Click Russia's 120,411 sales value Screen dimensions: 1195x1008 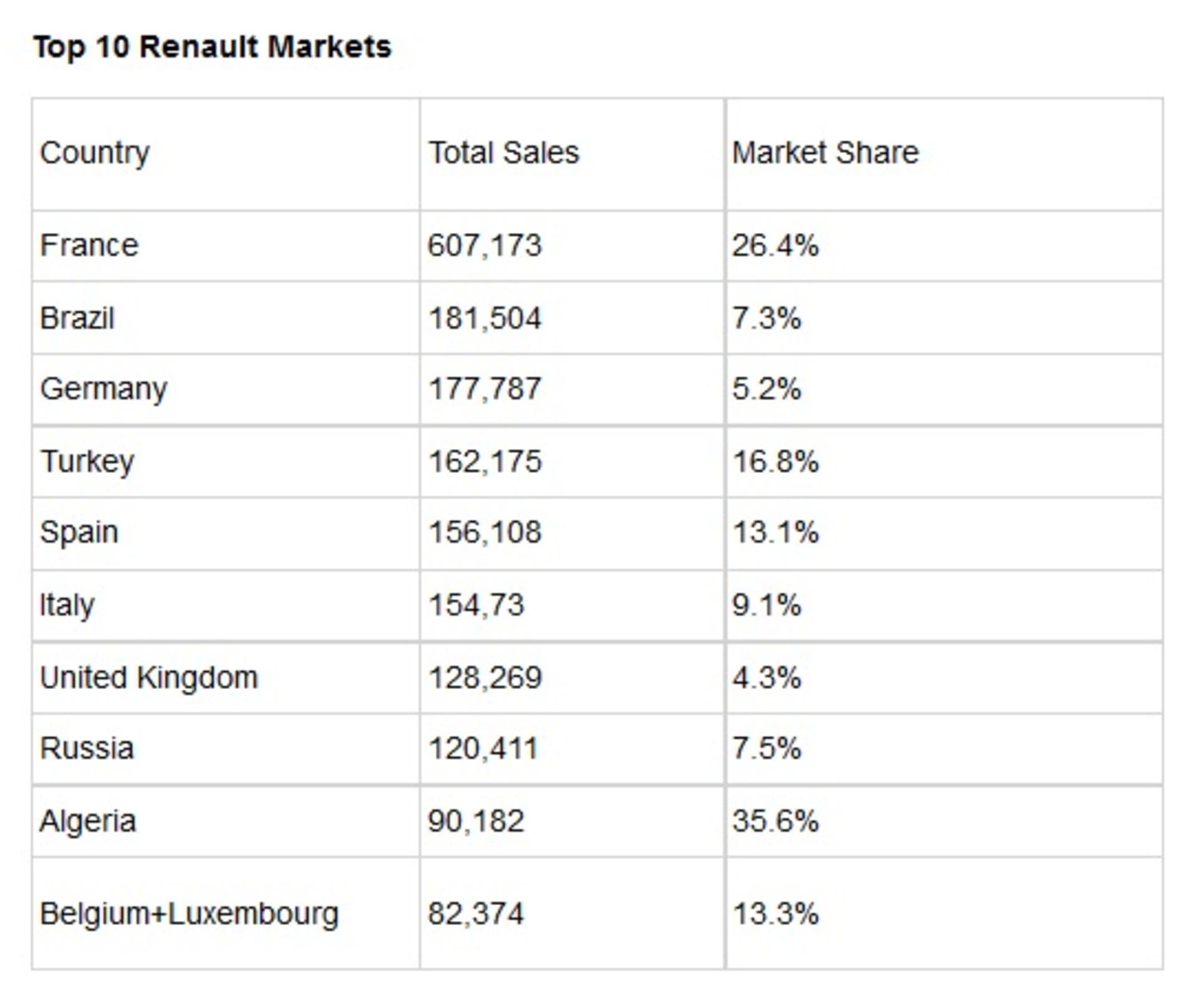tap(483, 748)
